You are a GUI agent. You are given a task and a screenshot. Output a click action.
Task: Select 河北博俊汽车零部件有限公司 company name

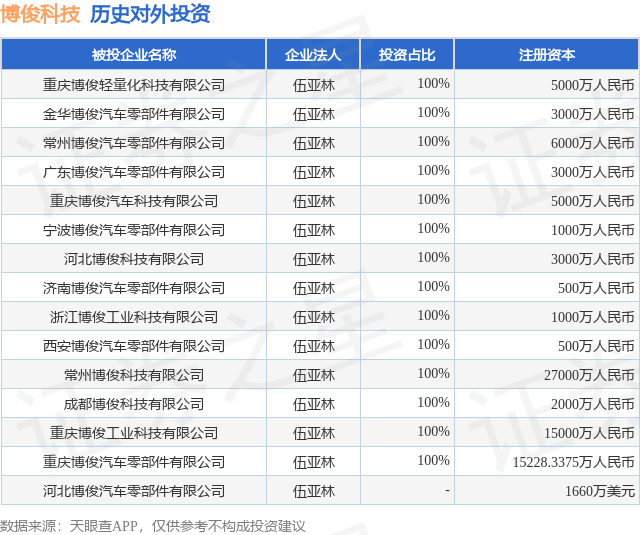click(x=134, y=491)
